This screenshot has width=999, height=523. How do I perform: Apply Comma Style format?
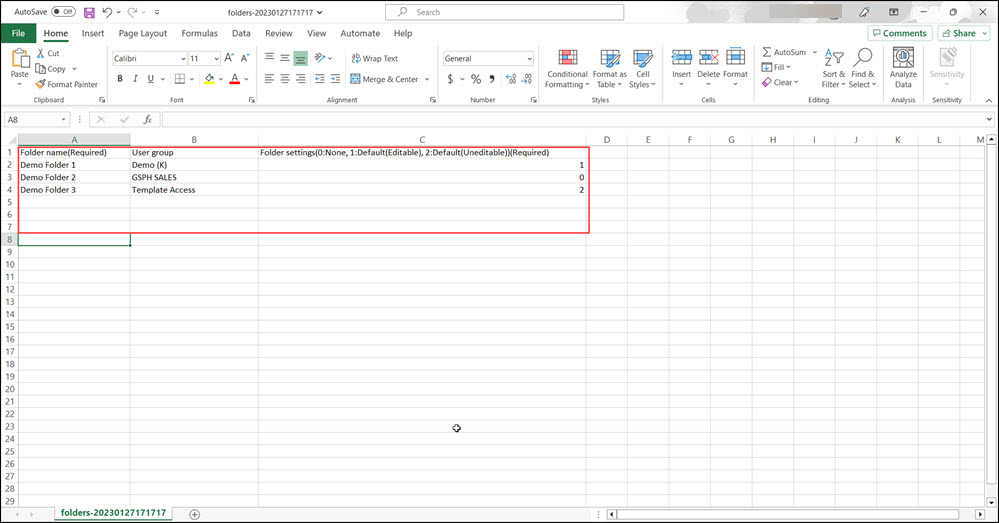click(492, 79)
